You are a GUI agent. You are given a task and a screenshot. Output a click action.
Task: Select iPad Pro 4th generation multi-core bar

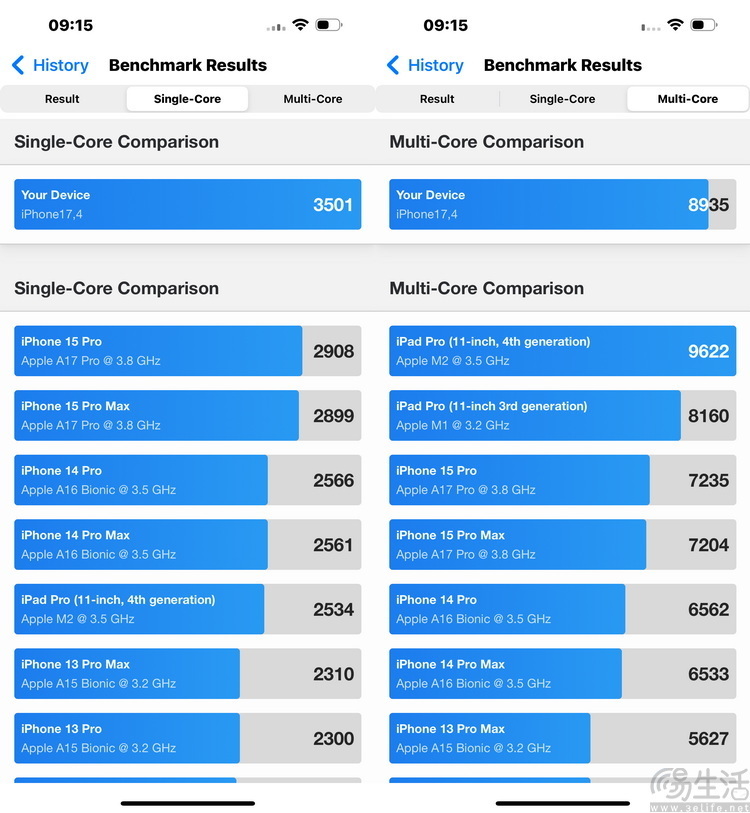click(x=563, y=351)
